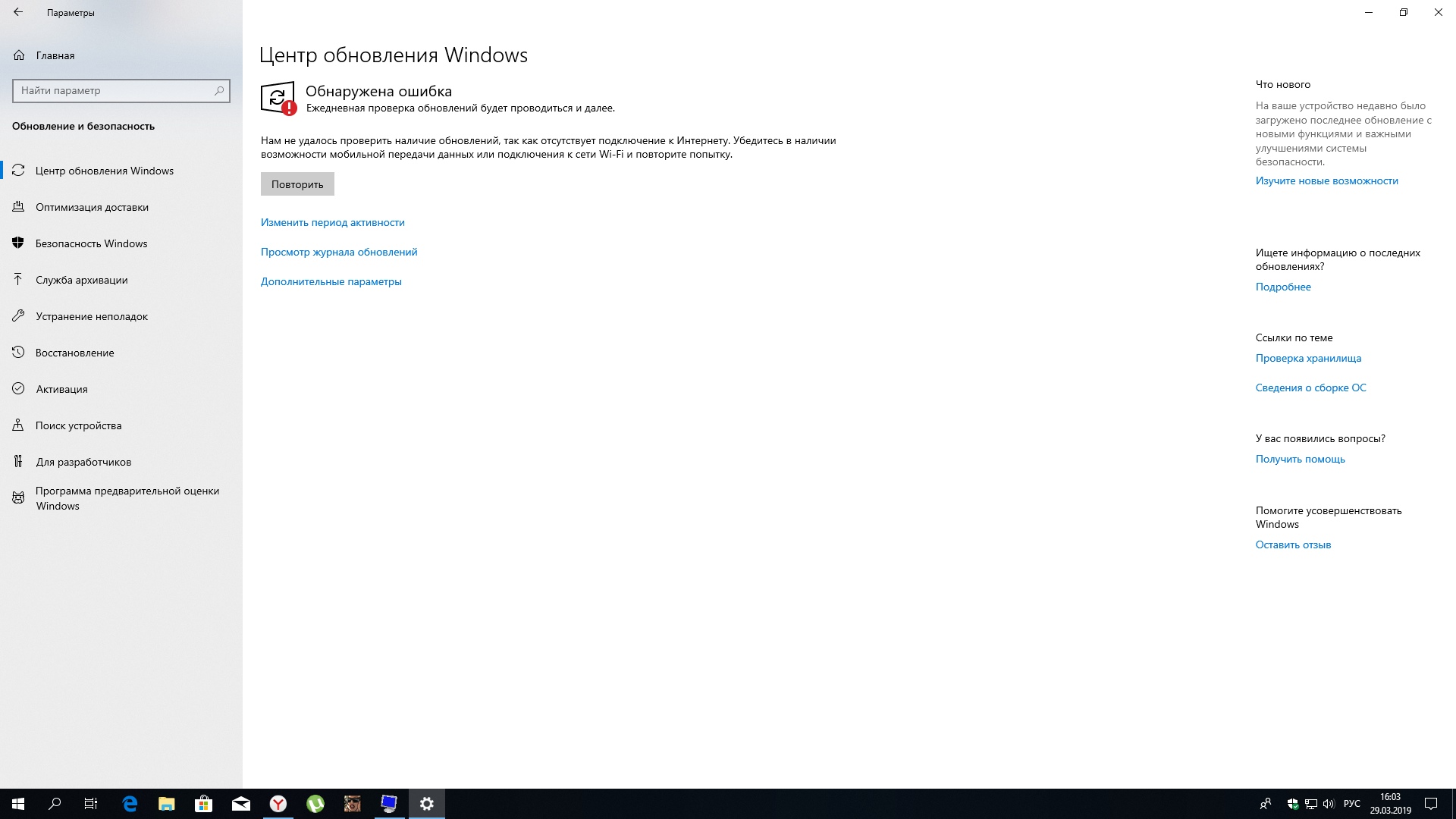The image size is (1456, 819).
Task: Open taskbar search magnifier
Action: [x=55, y=804]
